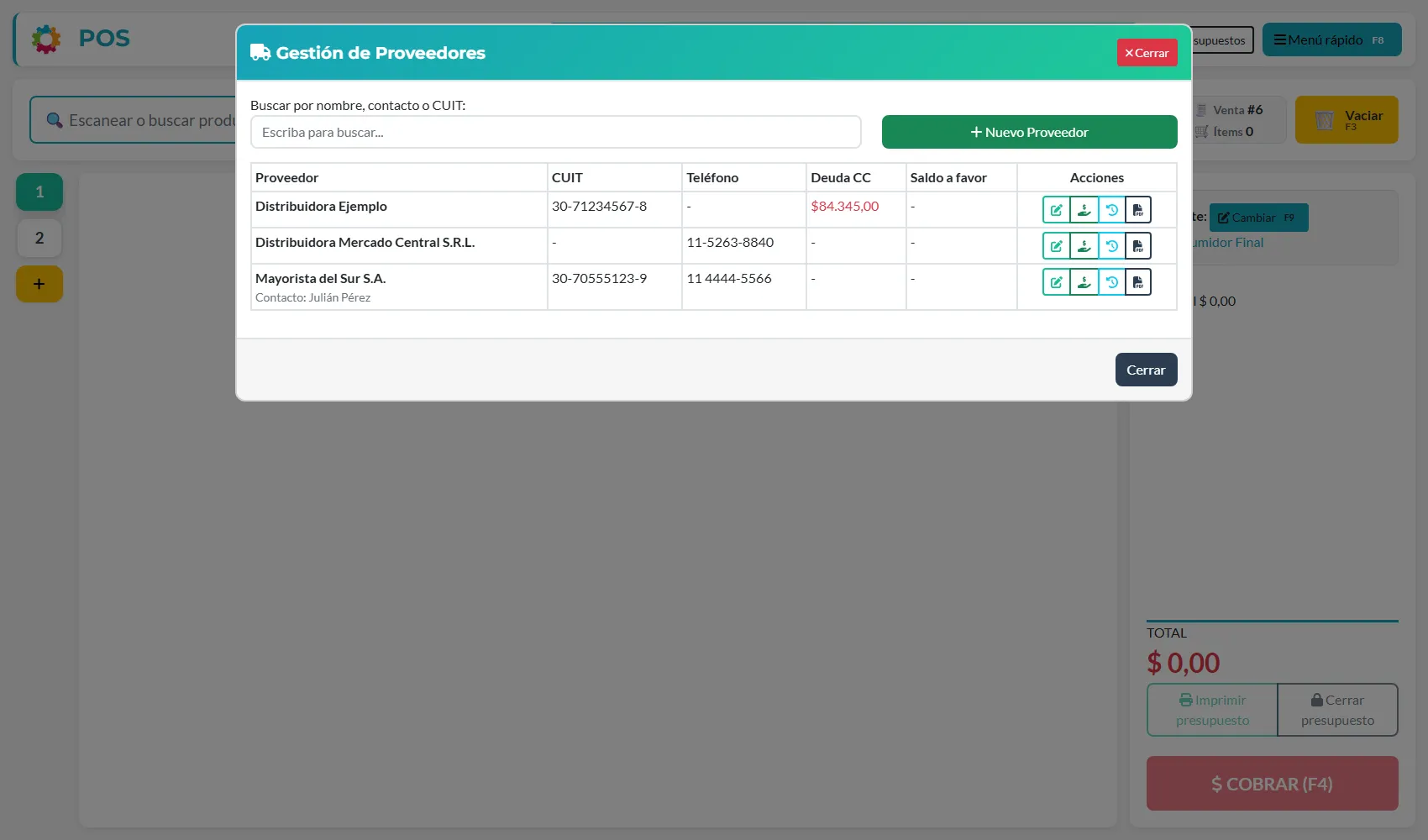Open the Menú rápido F8 menu

[x=1331, y=39]
